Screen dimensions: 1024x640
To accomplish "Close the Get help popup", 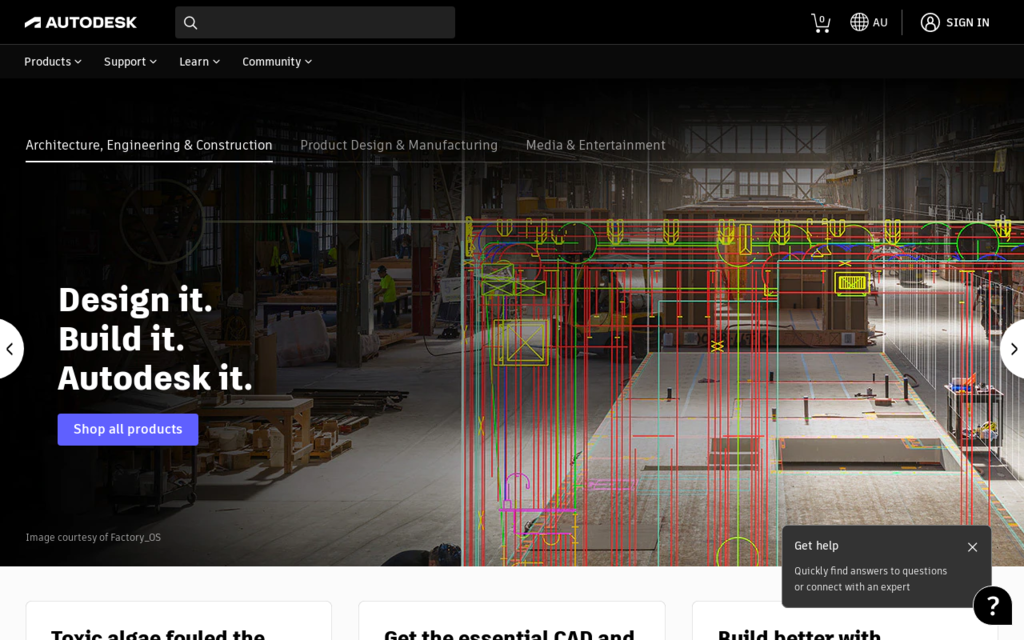I will (x=972, y=547).
